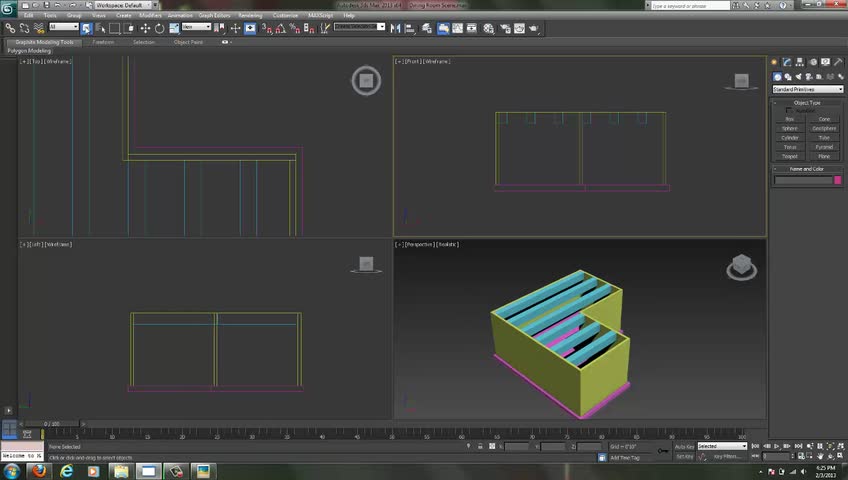The image size is (848, 480).
Task: Expand the Standard Primitives dropdown
Action: 807,89
